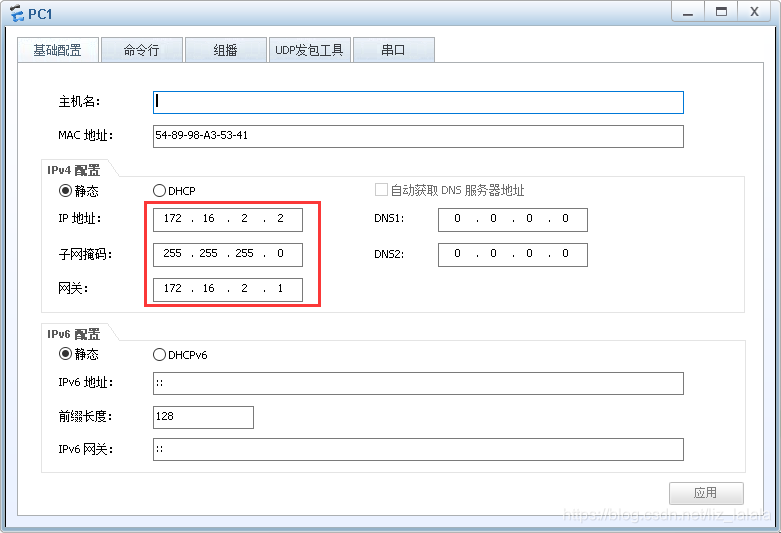Select the DHCPv6 radio button

coord(159,355)
